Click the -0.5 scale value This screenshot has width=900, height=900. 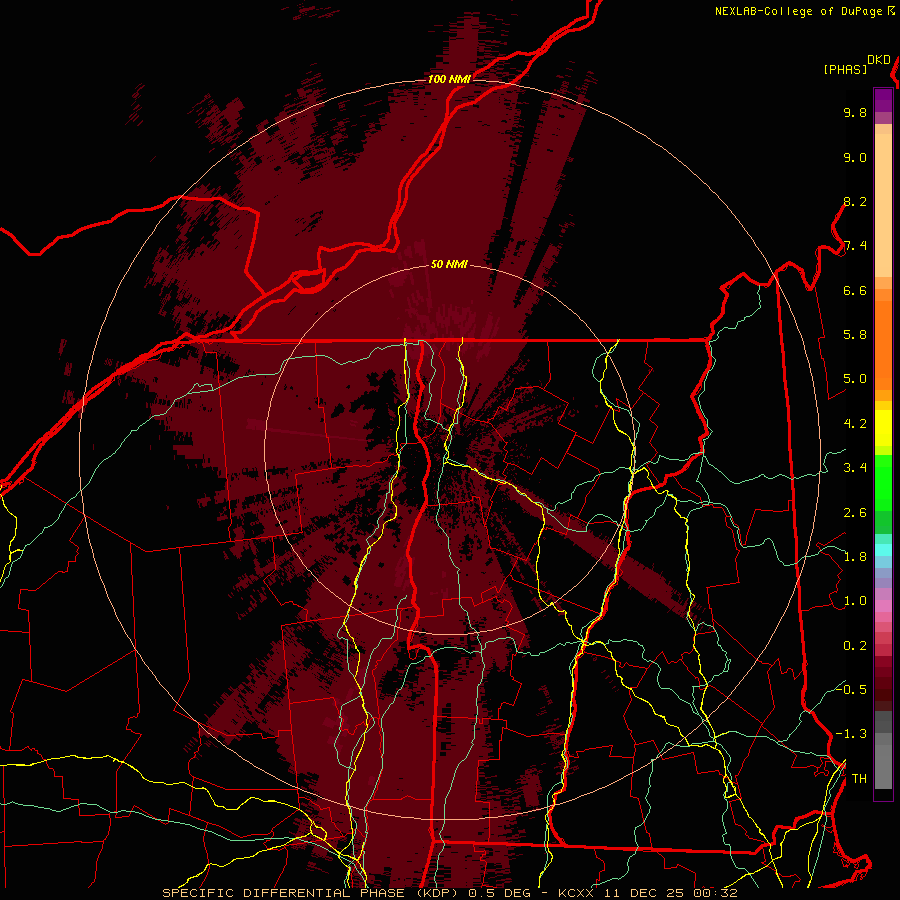(851, 689)
